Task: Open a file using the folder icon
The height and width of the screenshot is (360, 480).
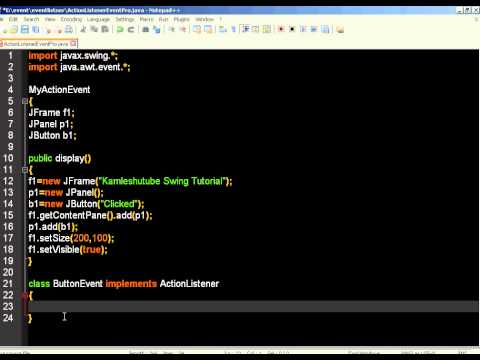Action: click(x=14, y=30)
